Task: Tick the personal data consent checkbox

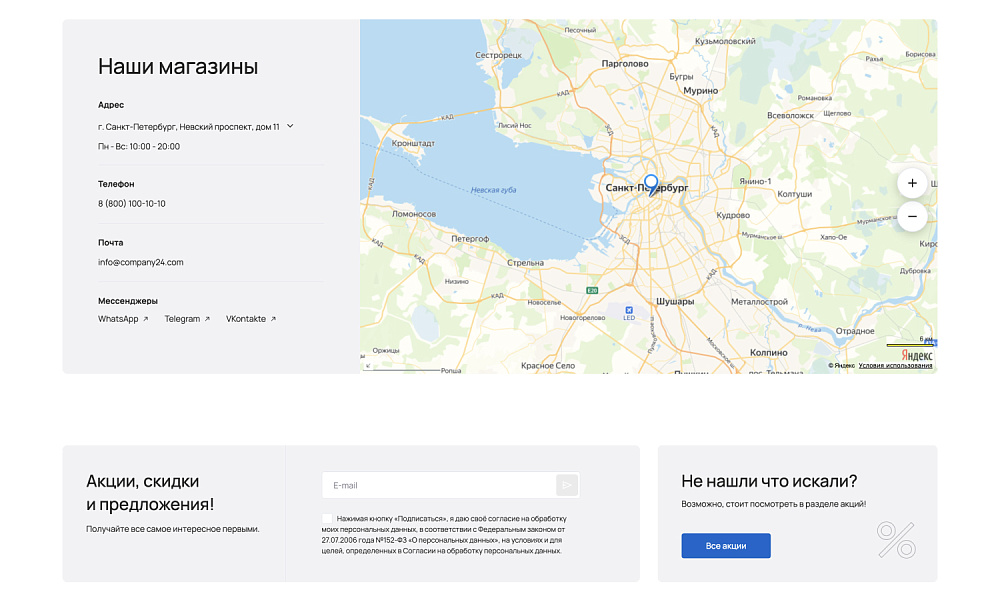Action: 327,519
